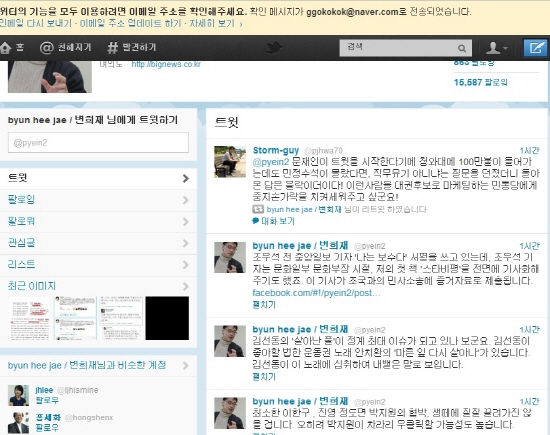
Task: Click the Home icon in the top bar
Action: 6,48
